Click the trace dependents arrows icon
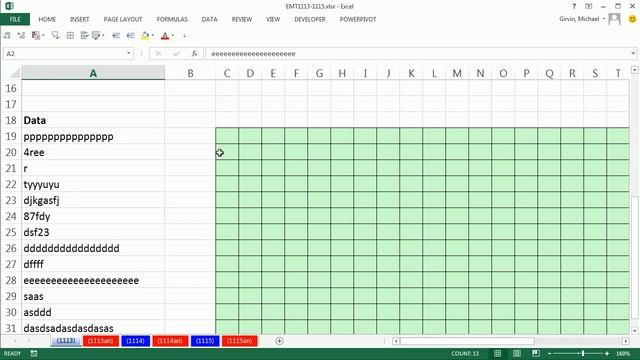The image size is (640, 360). 21,36
